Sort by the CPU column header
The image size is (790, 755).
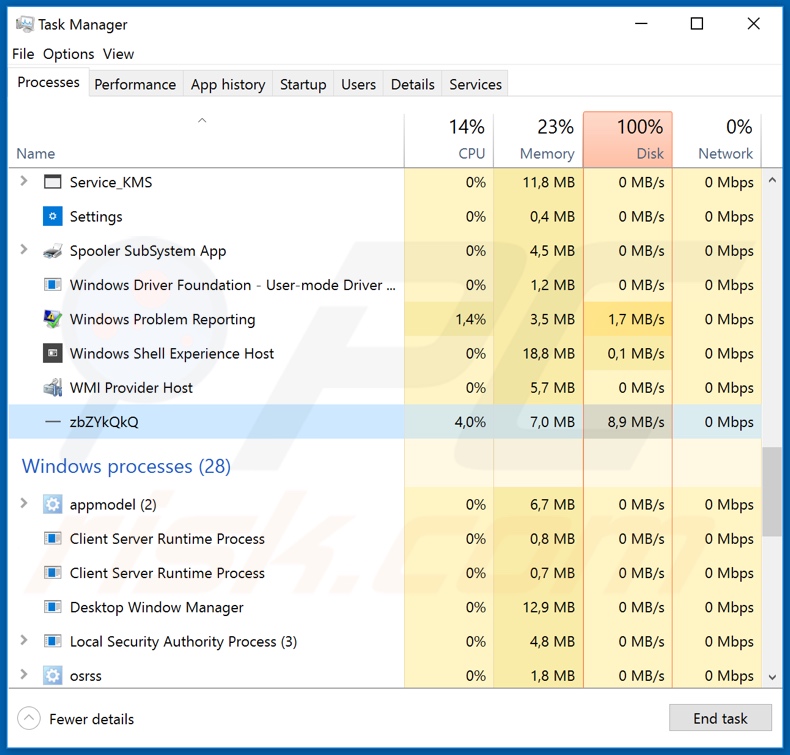pos(449,141)
